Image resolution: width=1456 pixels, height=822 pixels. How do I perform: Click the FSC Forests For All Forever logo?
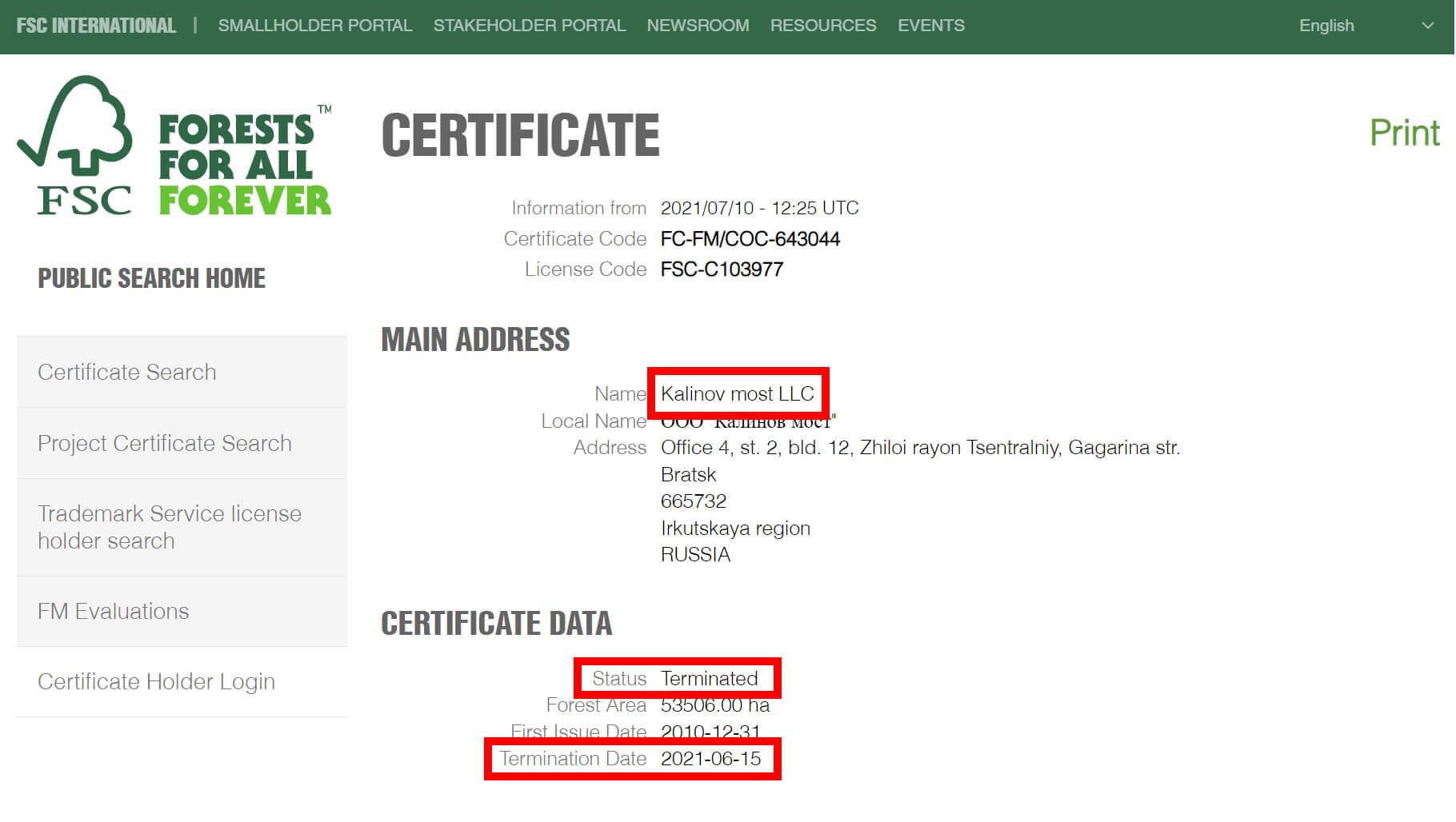174,146
